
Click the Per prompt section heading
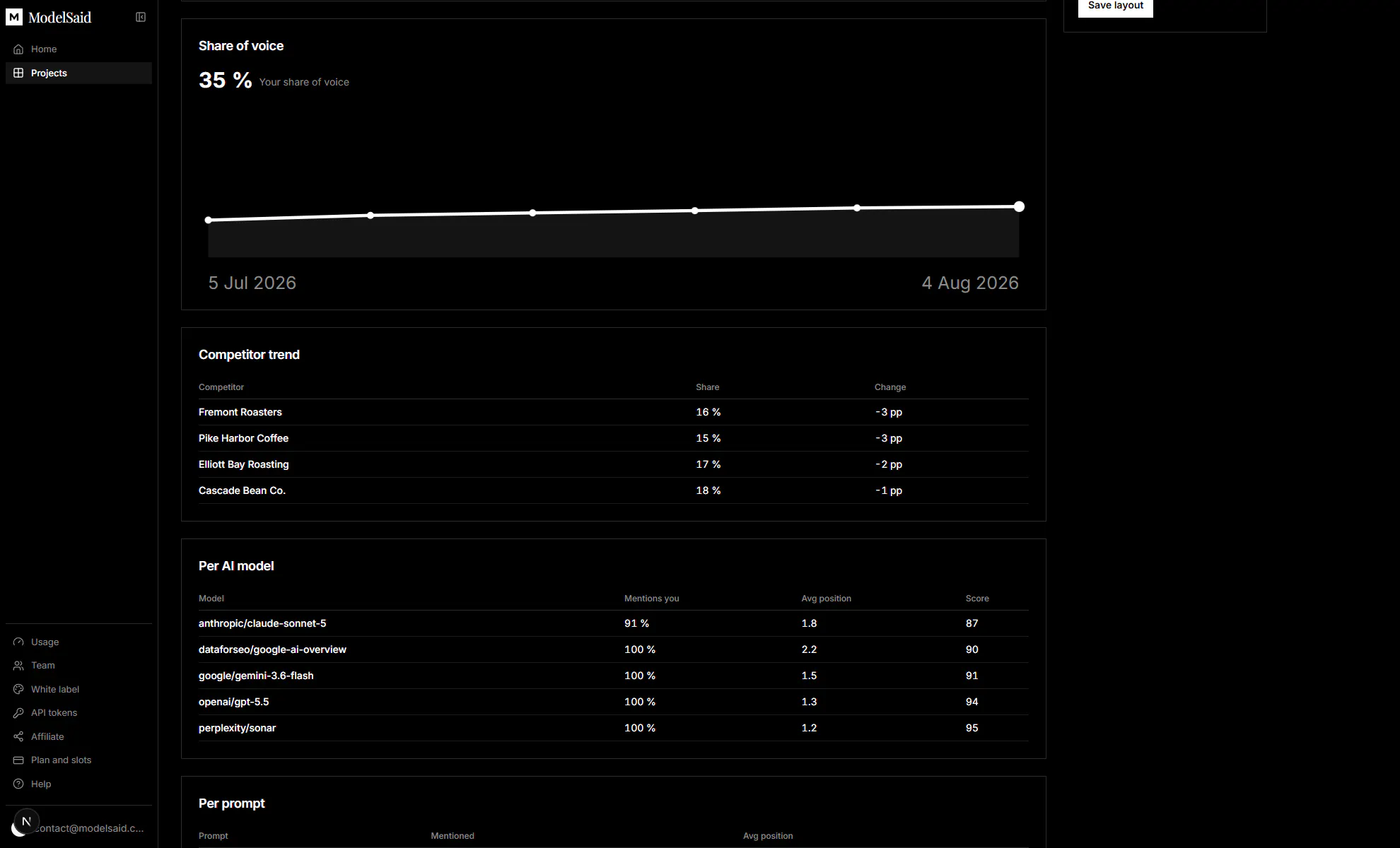[232, 803]
